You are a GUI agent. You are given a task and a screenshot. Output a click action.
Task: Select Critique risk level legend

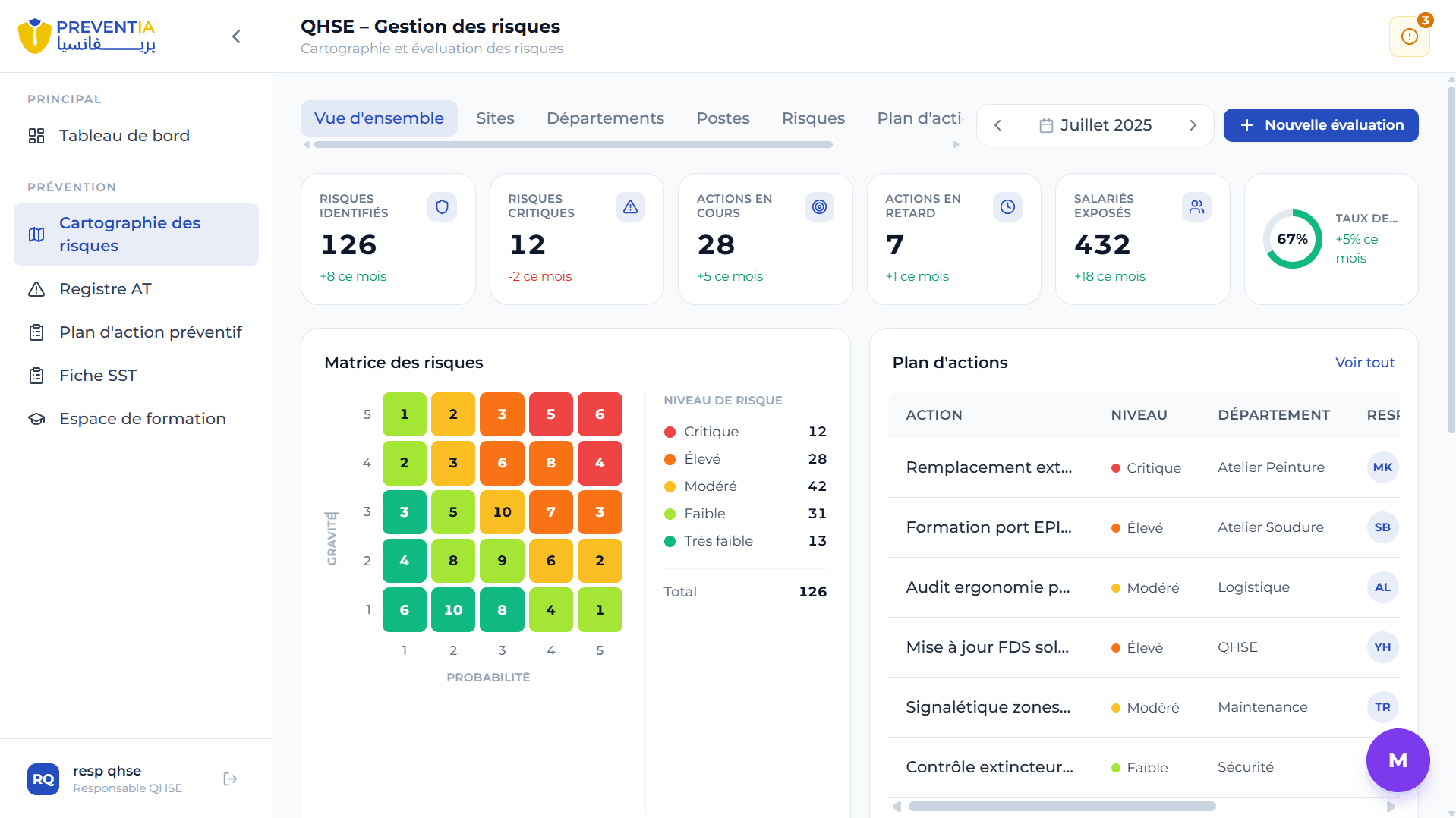pyautogui.click(x=745, y=432)
